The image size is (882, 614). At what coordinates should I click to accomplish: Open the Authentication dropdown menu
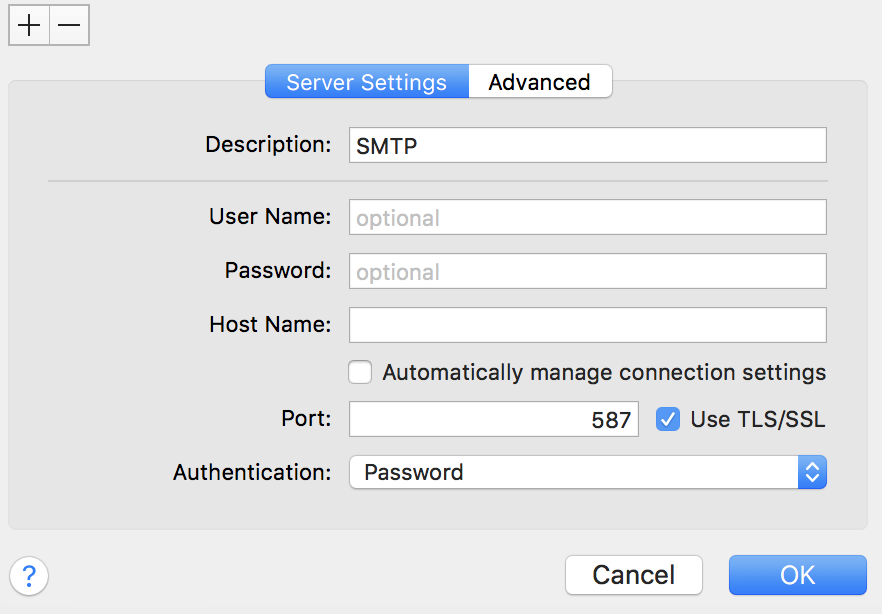click(574, 472)
